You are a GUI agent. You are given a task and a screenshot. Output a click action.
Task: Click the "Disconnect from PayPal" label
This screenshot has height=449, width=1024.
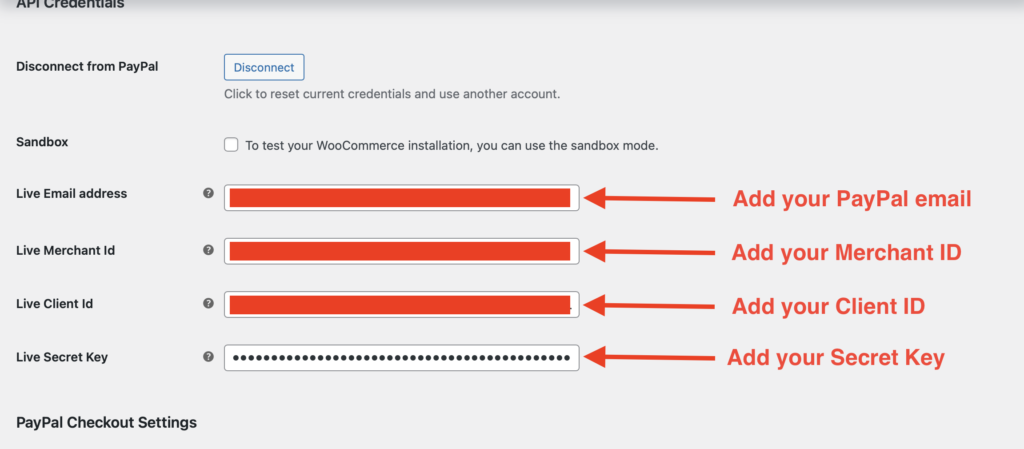tap(88, 67)
